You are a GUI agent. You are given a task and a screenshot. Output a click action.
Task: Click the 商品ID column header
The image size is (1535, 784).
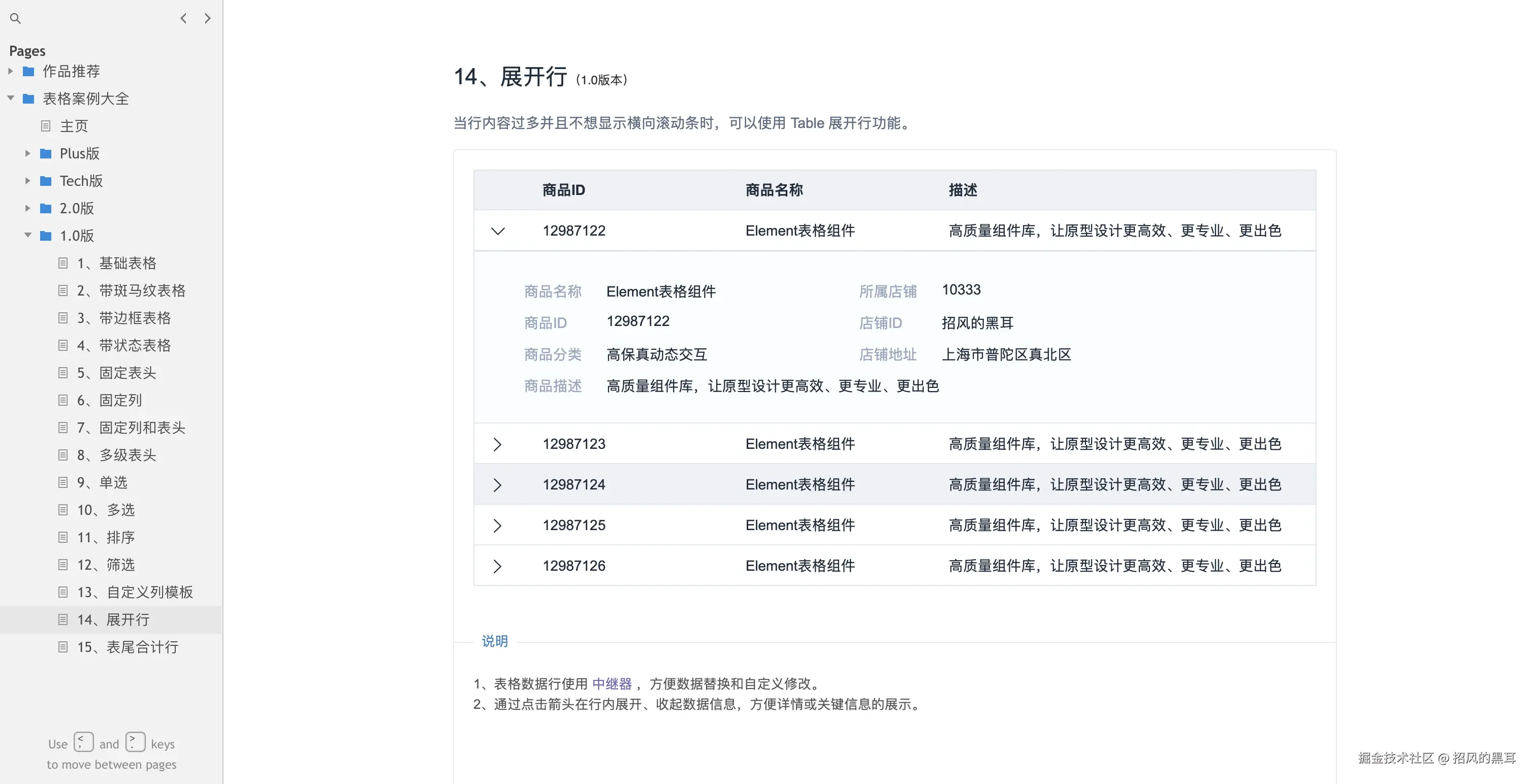[x=563, y=190]
